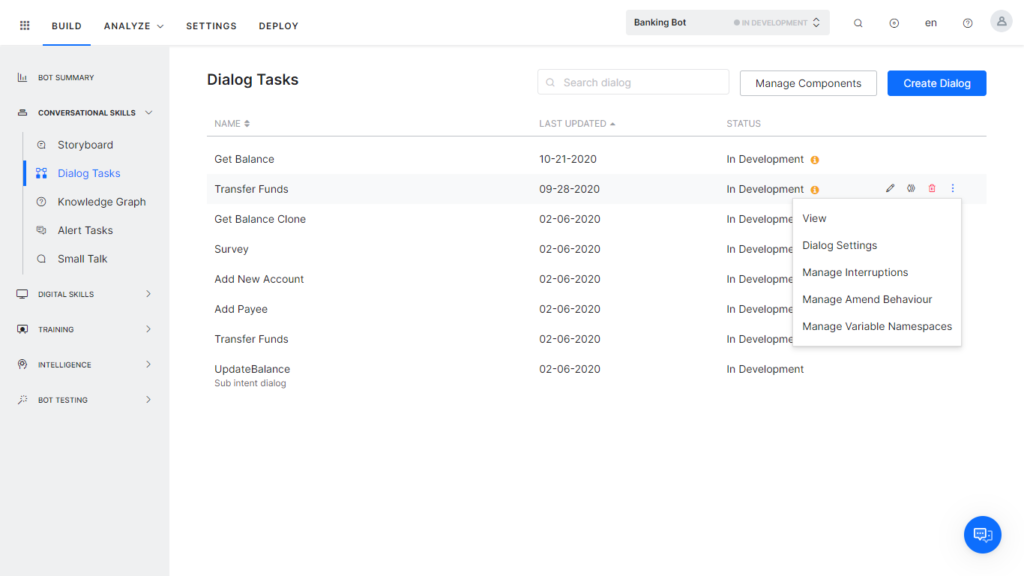Viewport: 1024px width, 576px height.
Task: Click the Manage Components button
Action: [x=808, y=83]
